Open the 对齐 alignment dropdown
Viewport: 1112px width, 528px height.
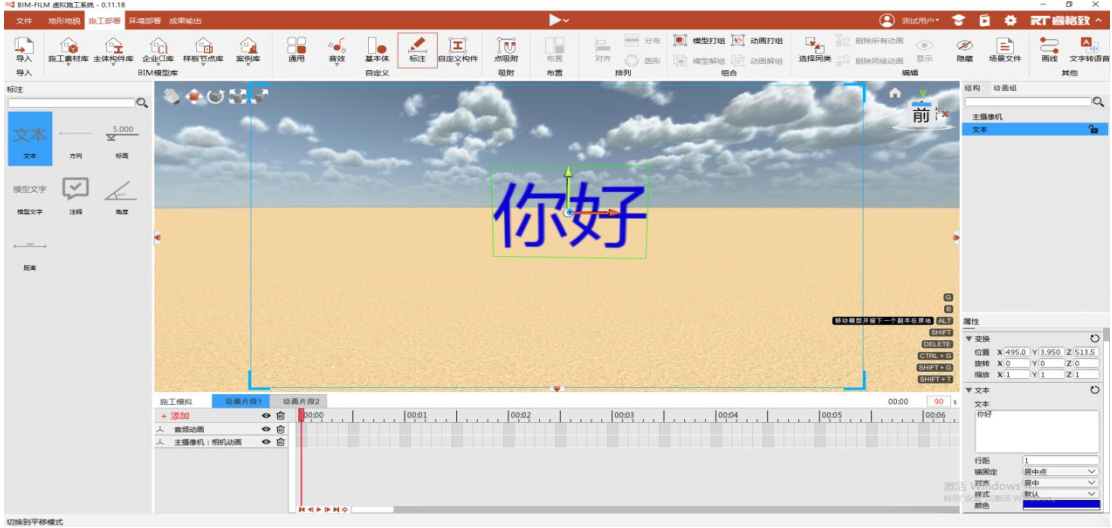[1060, 483]
